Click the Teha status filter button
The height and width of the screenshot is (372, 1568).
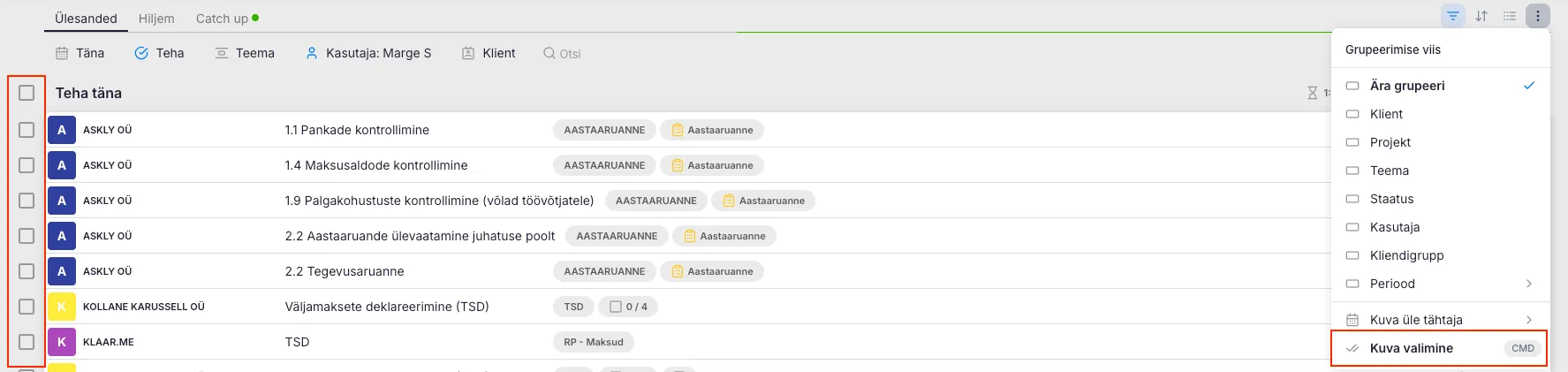tap(159, 53)
